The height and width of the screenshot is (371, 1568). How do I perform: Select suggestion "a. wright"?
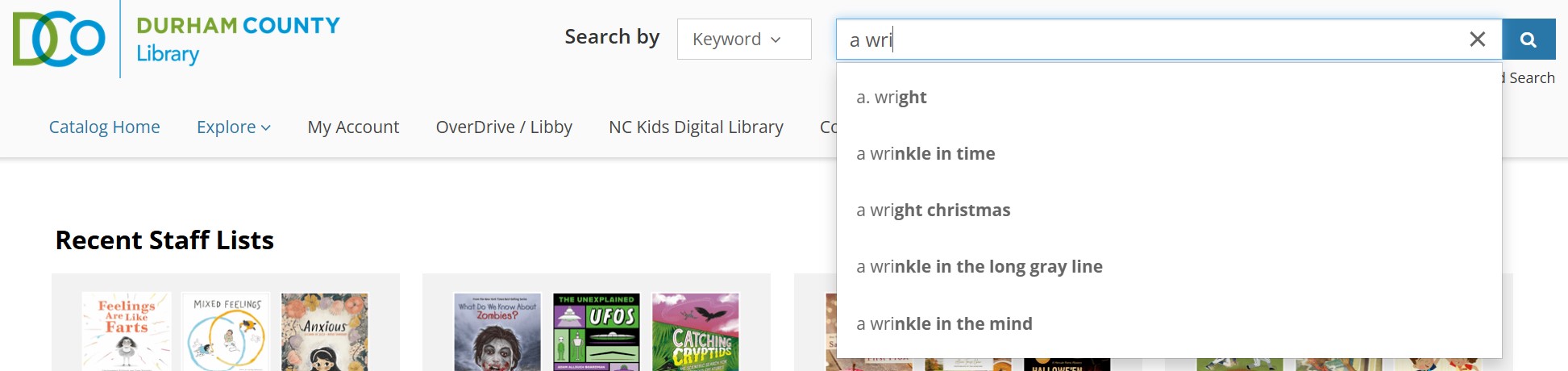click(x=892, y=98)
